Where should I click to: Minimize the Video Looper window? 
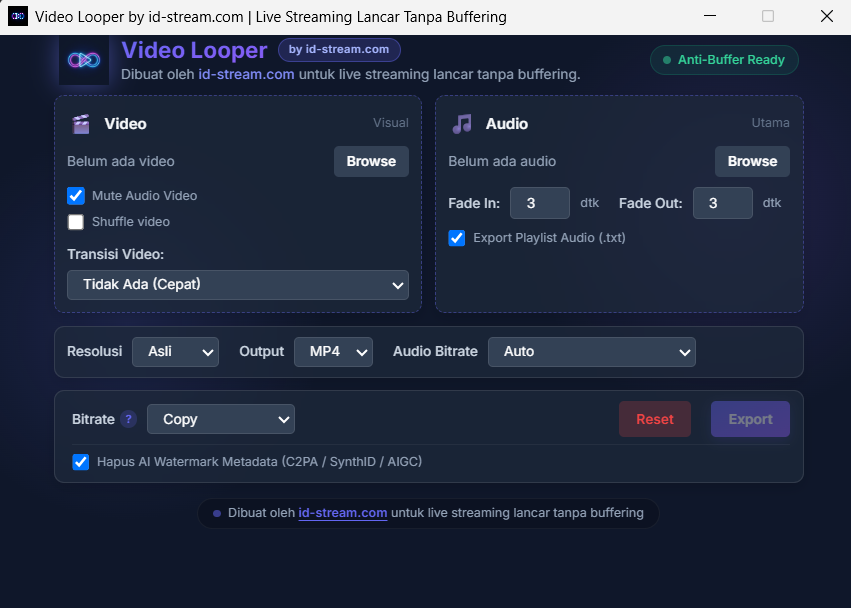point(710,16)
